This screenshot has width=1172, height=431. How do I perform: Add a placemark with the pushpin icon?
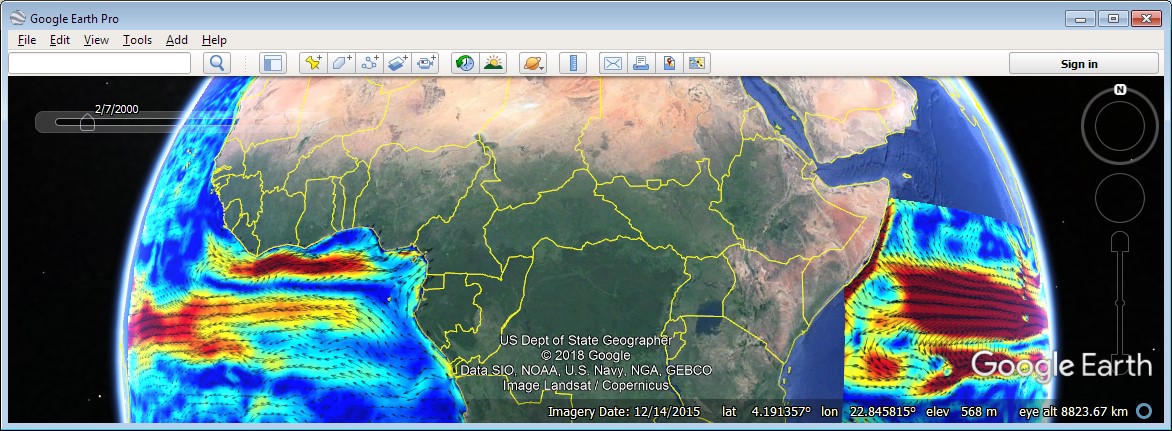(313, 63)
